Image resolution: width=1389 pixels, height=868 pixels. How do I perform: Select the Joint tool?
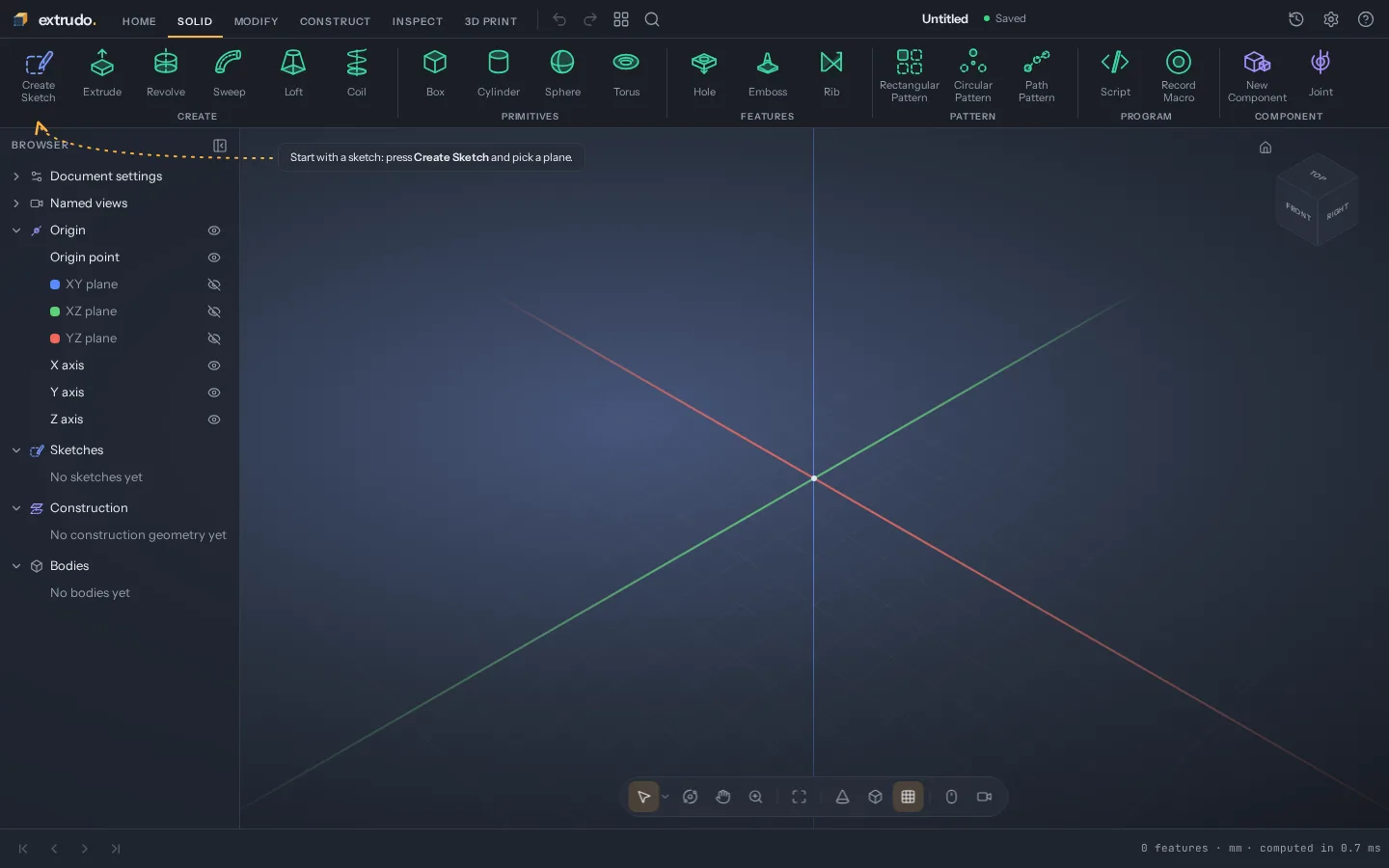(x=1321, y=76)
